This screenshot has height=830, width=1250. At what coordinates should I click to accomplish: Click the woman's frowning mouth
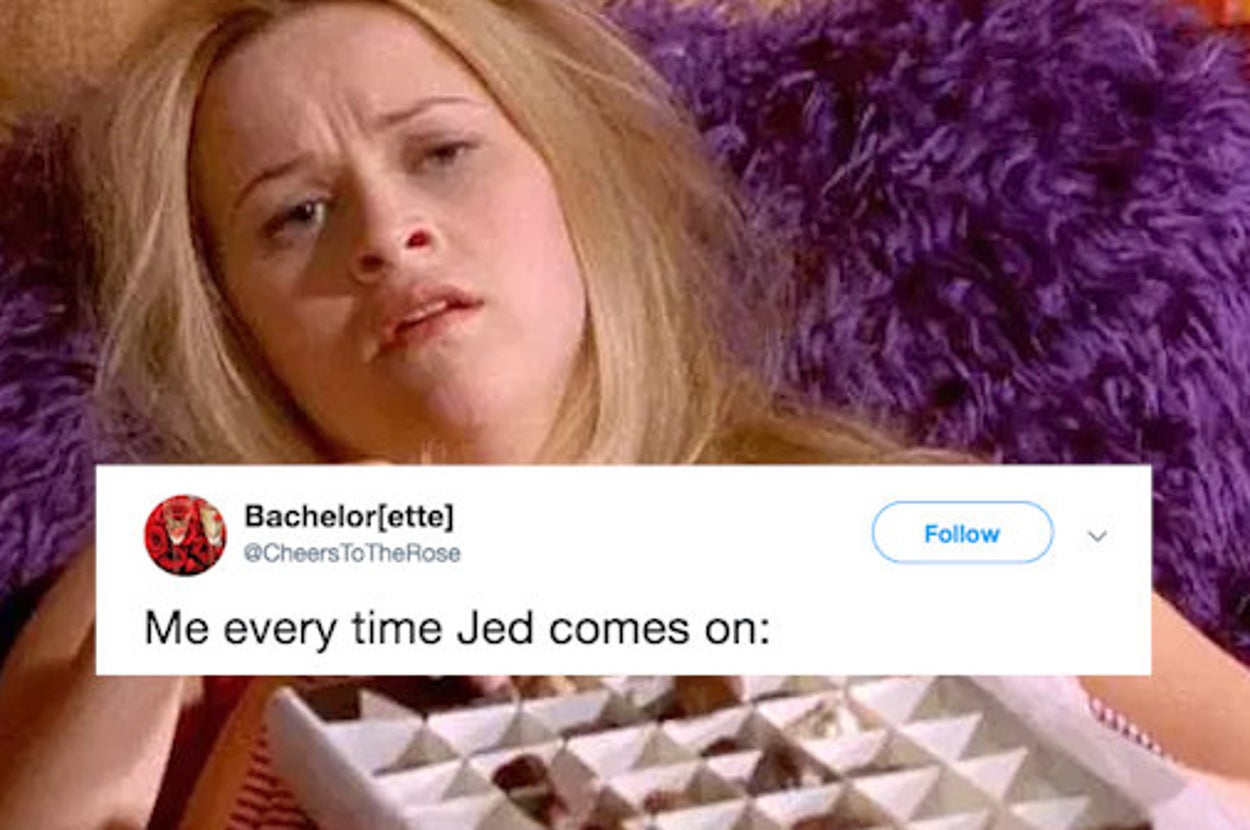(x=425, y=315)
